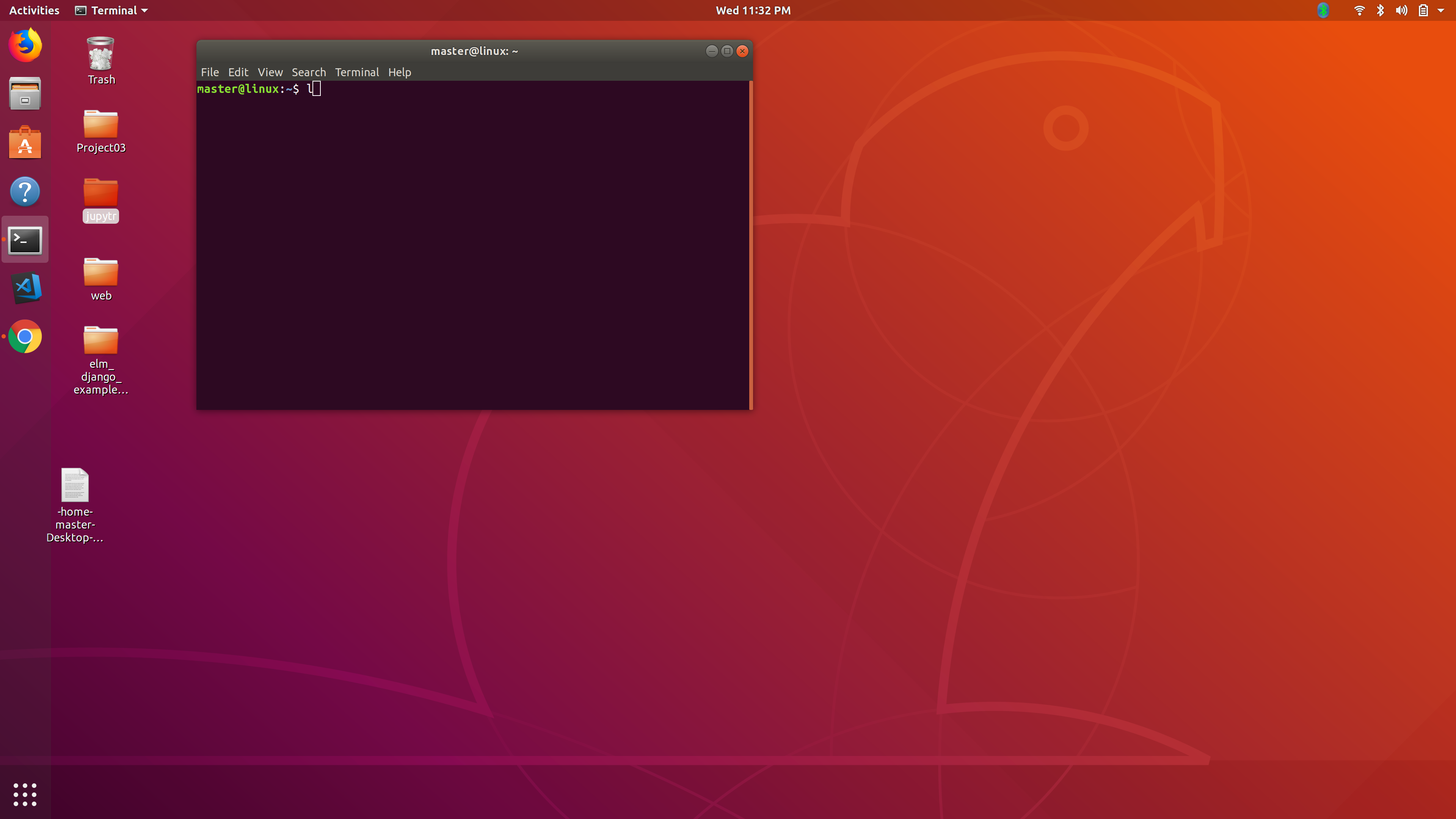Launch Visual Studio Code from the dock
Image resolution: width=1456 pixels, height=819 pixels.
coord(26,288)
